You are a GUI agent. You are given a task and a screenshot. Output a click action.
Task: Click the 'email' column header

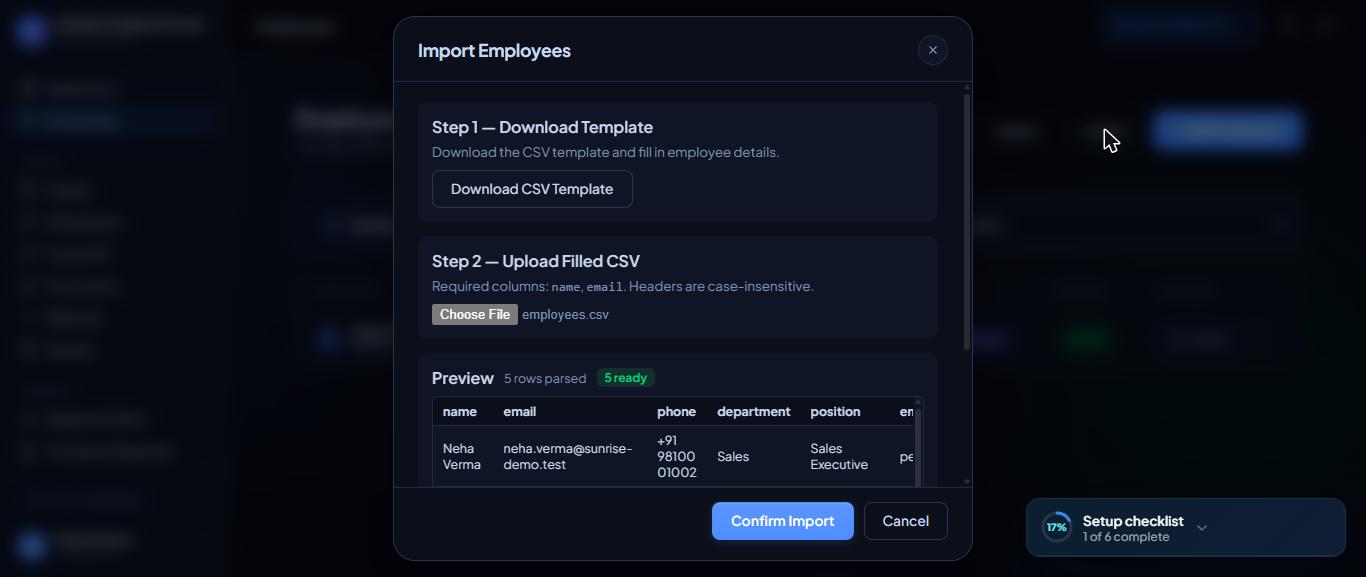(x=520, y=412)
